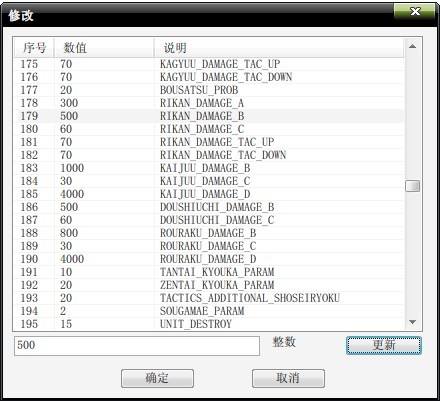Cancel using the 取消 button
Viewport: 440px width, 401px height.
[288, 378]
